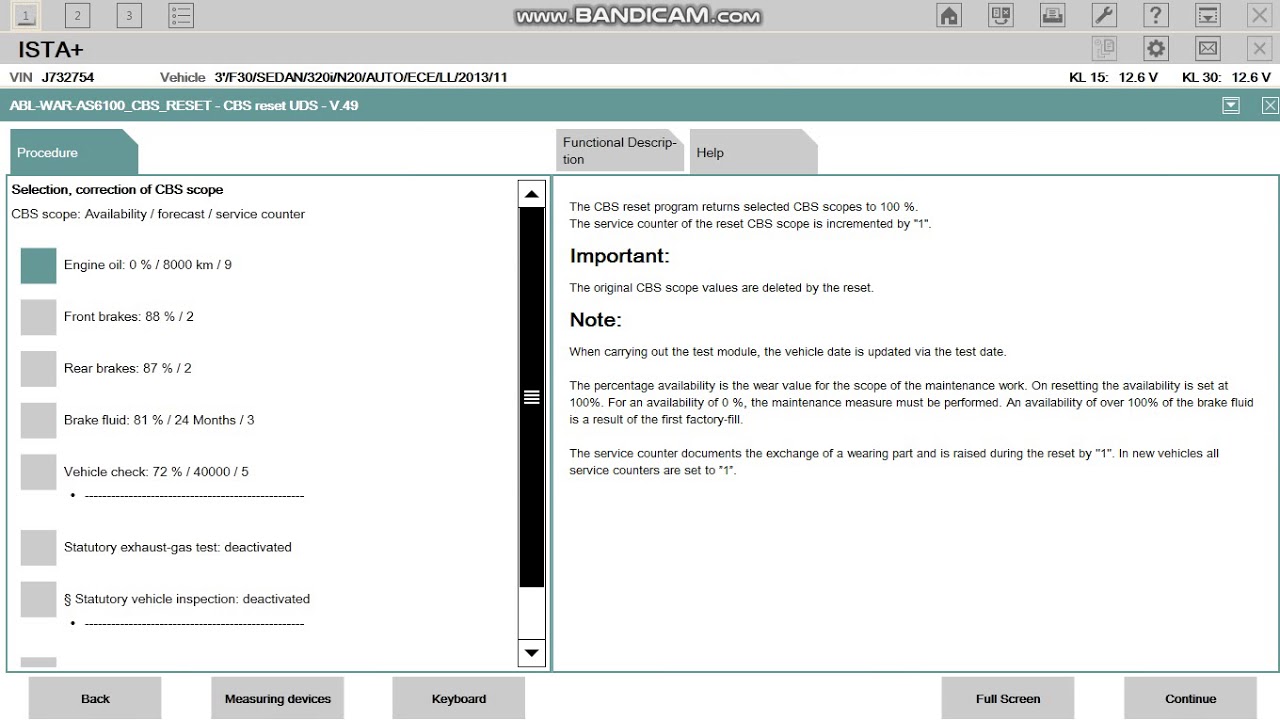Click Continue to proceed

[1190, 698]
